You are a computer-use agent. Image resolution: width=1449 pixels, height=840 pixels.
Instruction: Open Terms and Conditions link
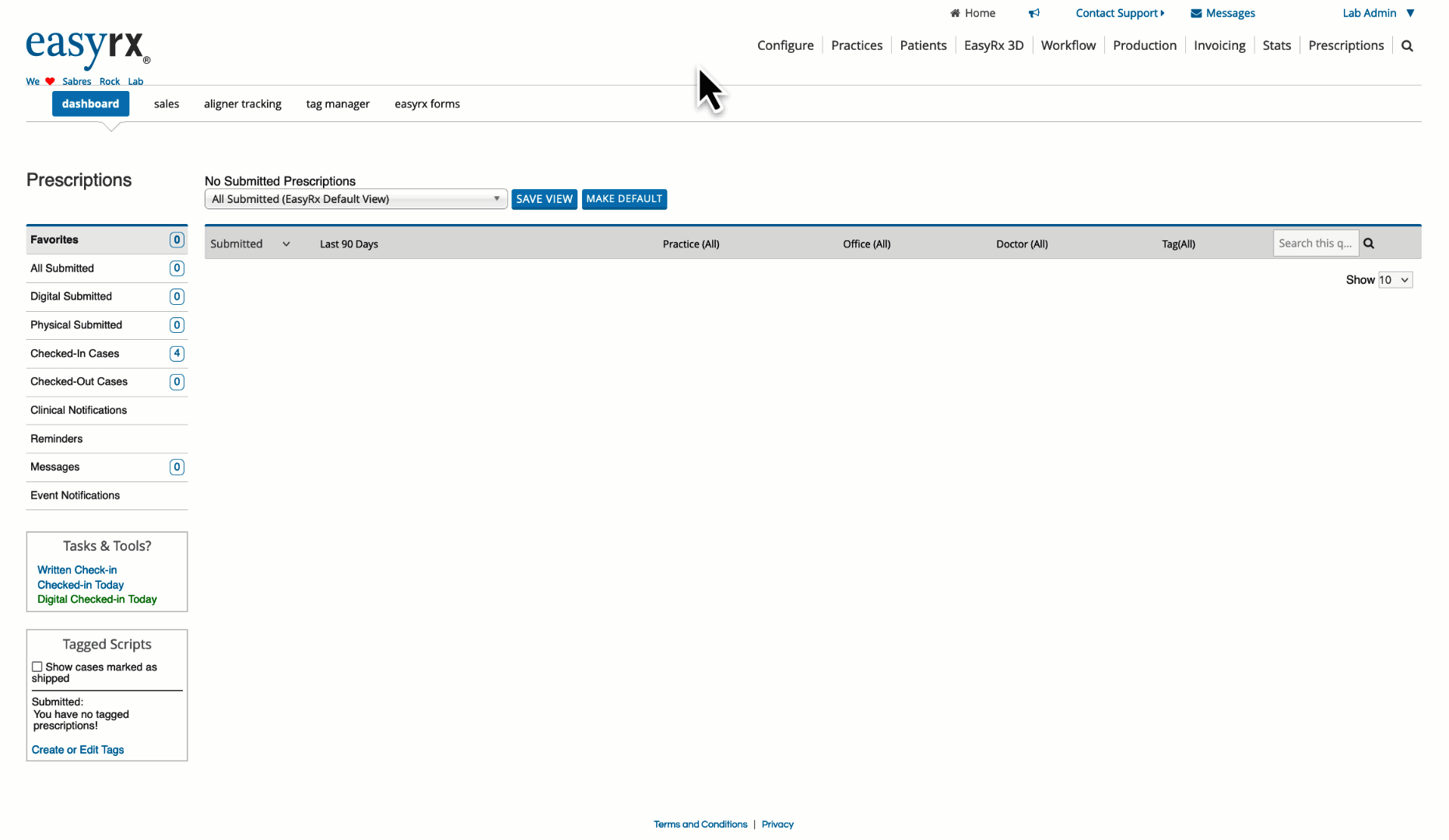[x=700, y=824]
